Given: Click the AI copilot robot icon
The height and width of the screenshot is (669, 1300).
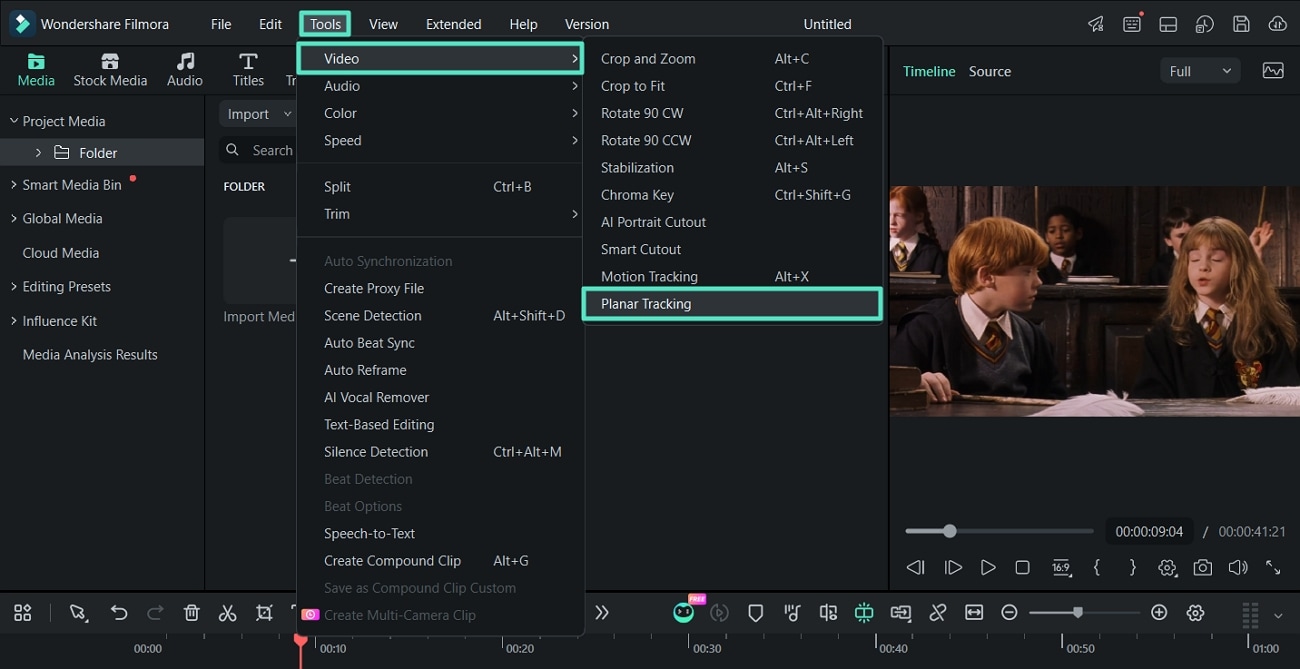Looking at the screenshot, I should coord(684,612).
